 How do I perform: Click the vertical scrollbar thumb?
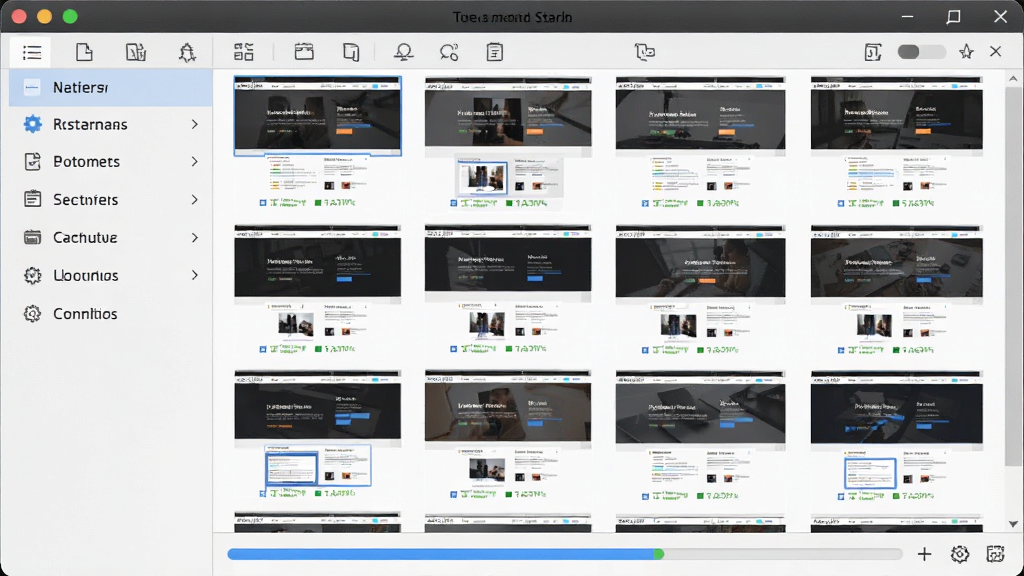point(1013,276)
